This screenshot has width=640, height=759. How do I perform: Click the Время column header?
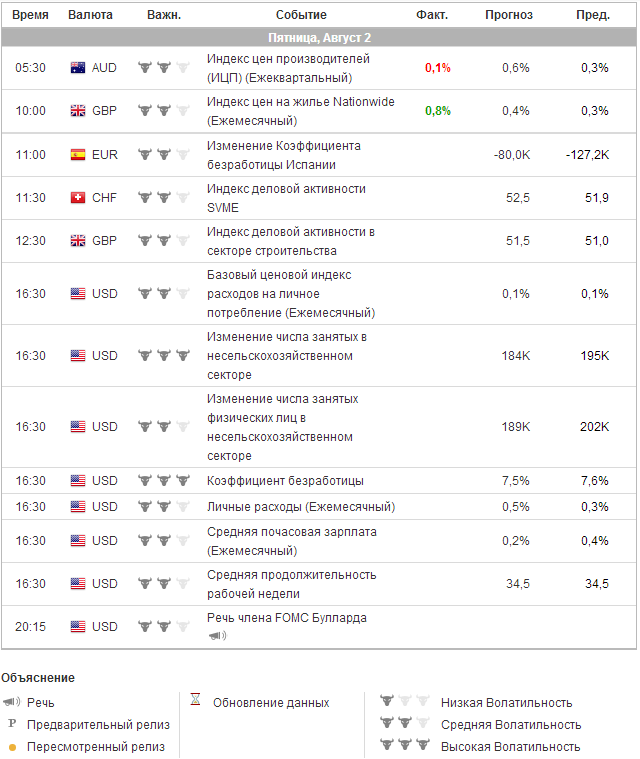[30, 15]
